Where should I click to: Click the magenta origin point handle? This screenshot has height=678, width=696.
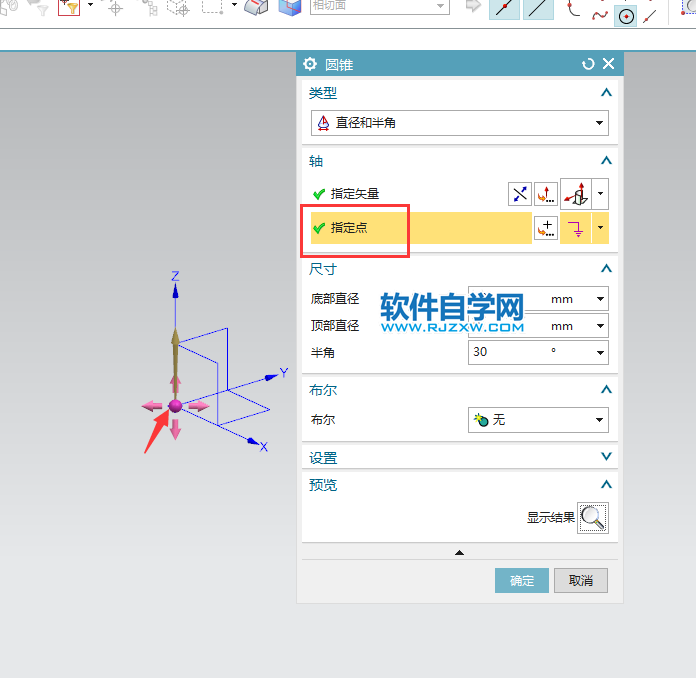(175, 406)
